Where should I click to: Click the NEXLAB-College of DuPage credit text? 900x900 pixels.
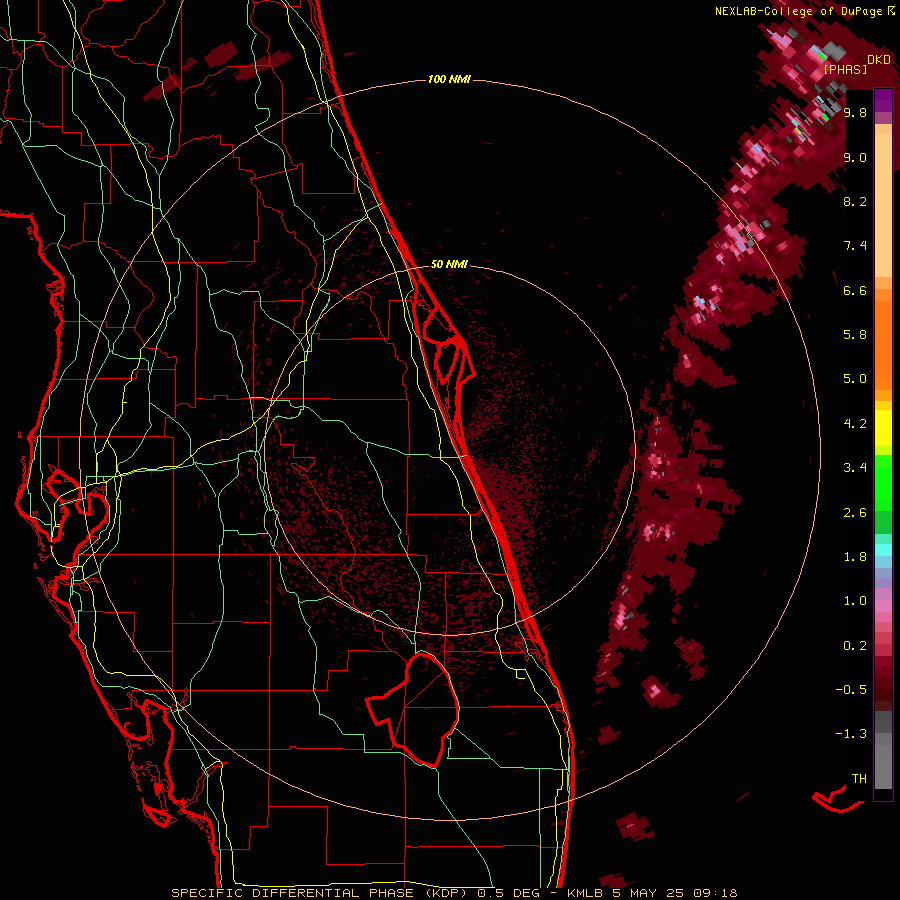click(804, 11)
